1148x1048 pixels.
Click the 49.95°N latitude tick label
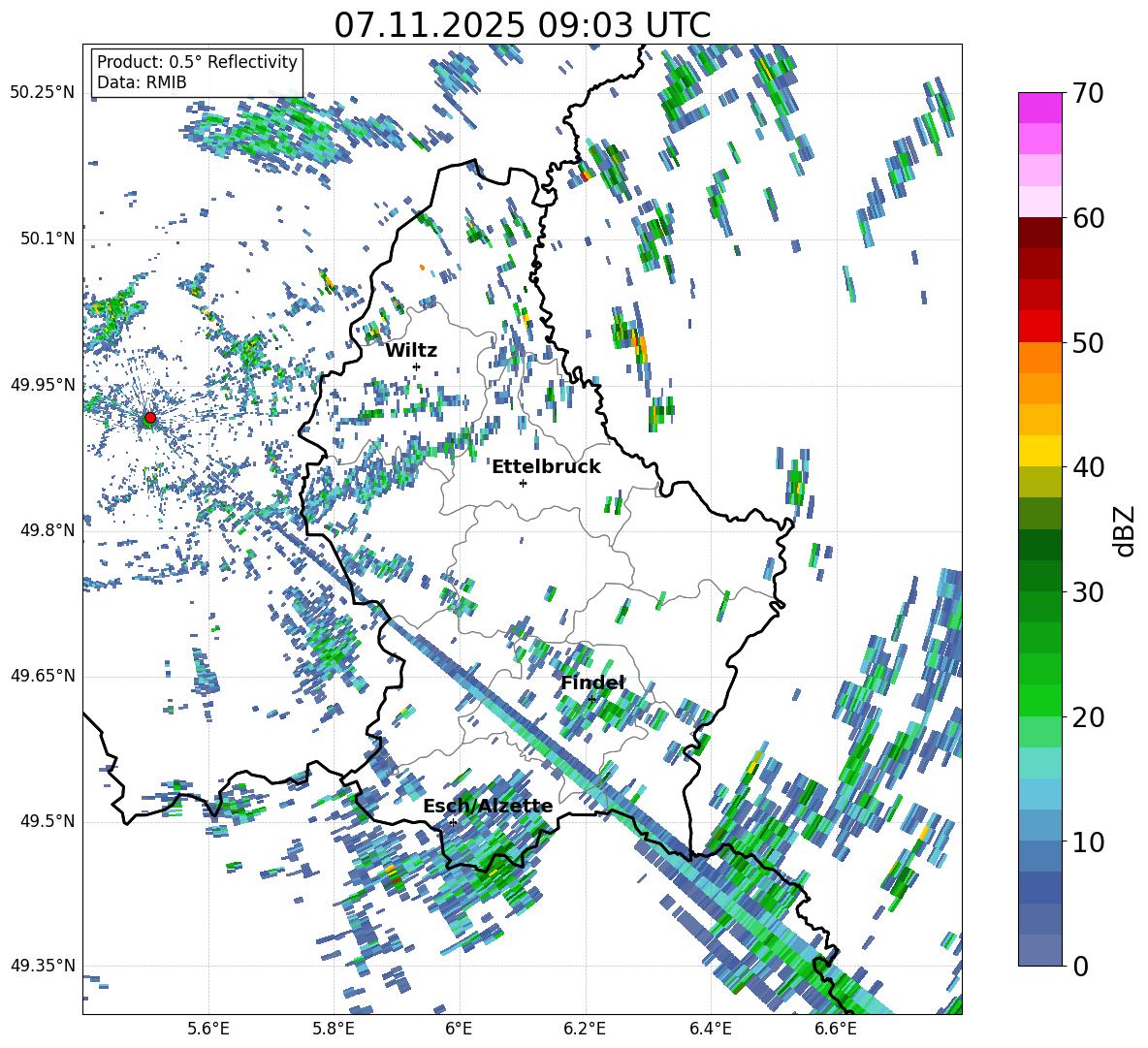pyautogui.click(x=43, y=385)
